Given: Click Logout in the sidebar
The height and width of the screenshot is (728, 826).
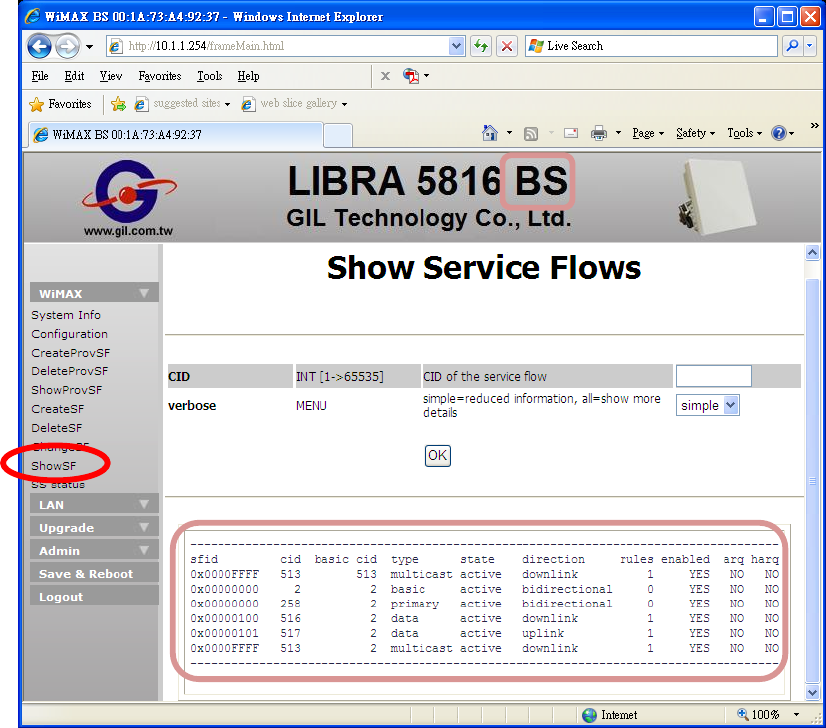Looking at the screenshot, I should click(x=94, y=597).
